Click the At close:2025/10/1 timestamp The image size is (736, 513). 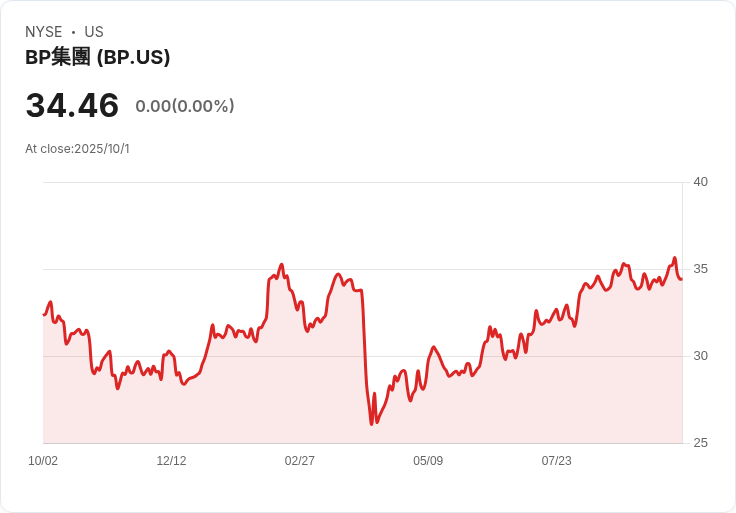click(x=77, y=149)
